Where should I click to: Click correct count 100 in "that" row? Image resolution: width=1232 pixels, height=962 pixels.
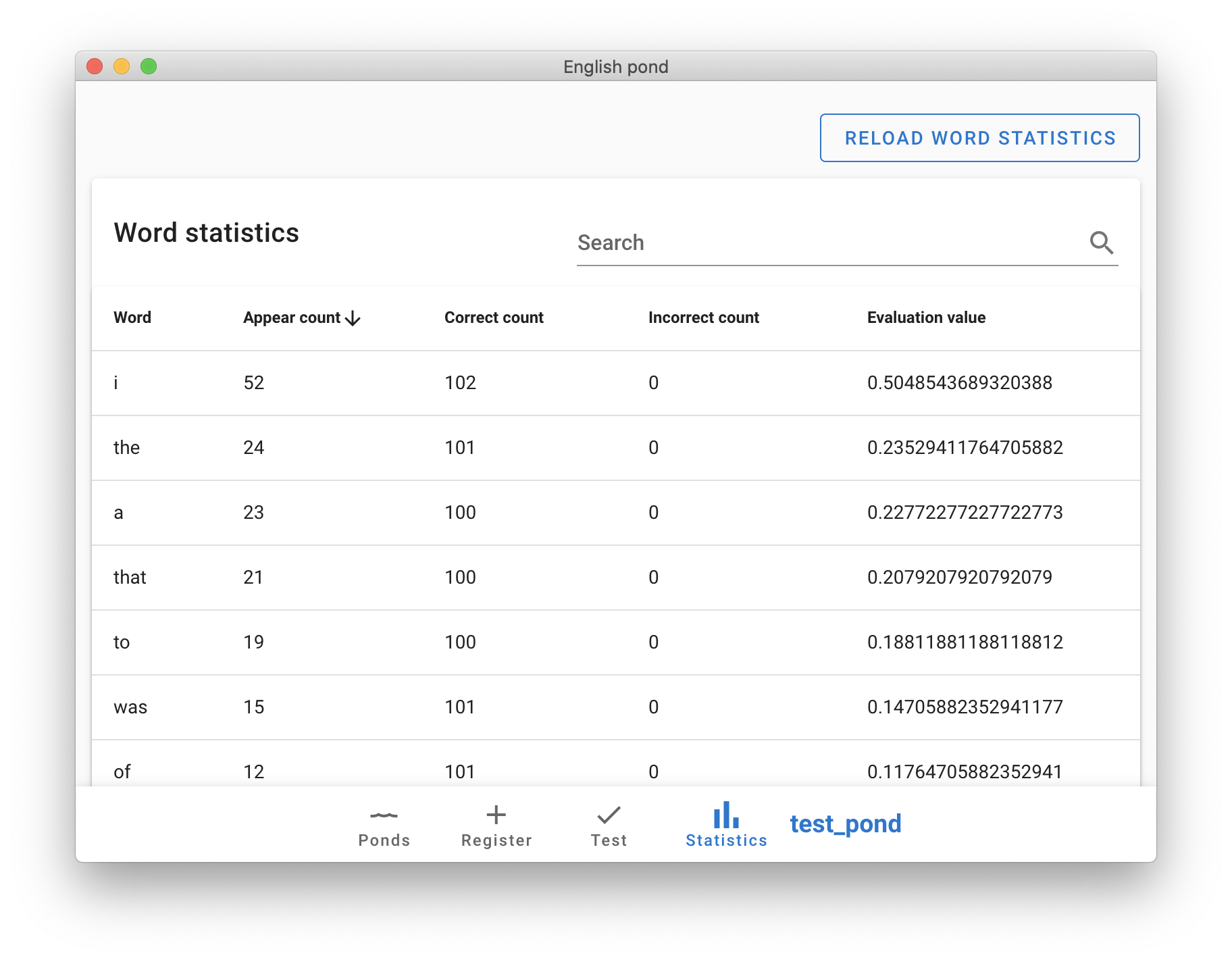click(461, 578)
